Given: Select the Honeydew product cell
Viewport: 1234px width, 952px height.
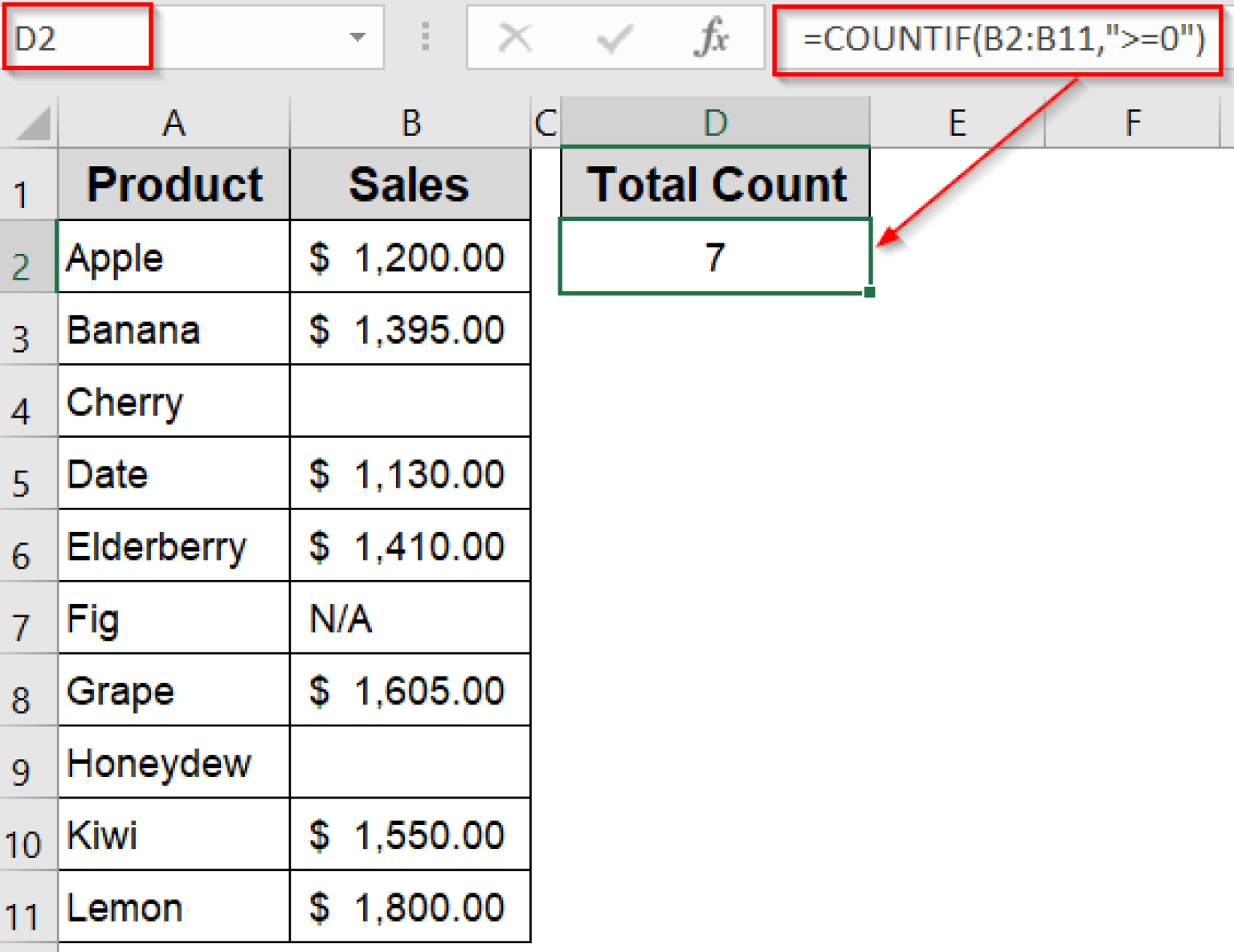Looking at the screenshot, I should pyautogui.click(x=173, y=763).
